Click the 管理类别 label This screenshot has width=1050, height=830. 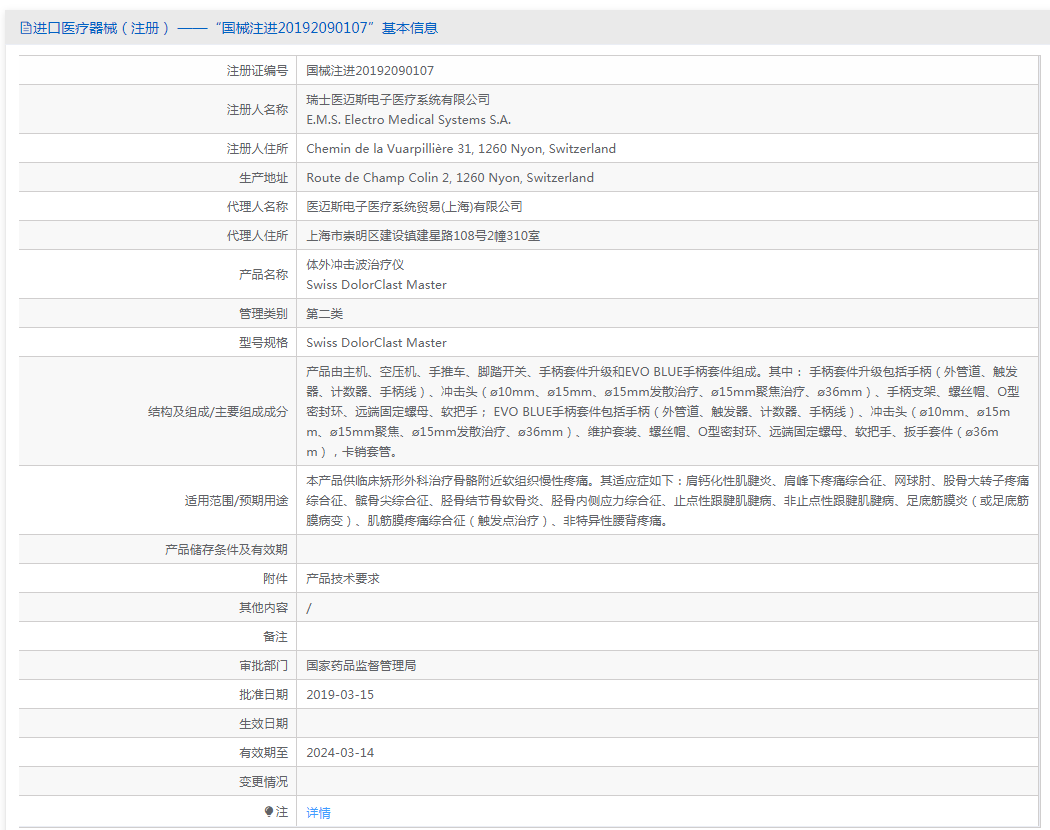pyautogui.click(x=263, y=314)
